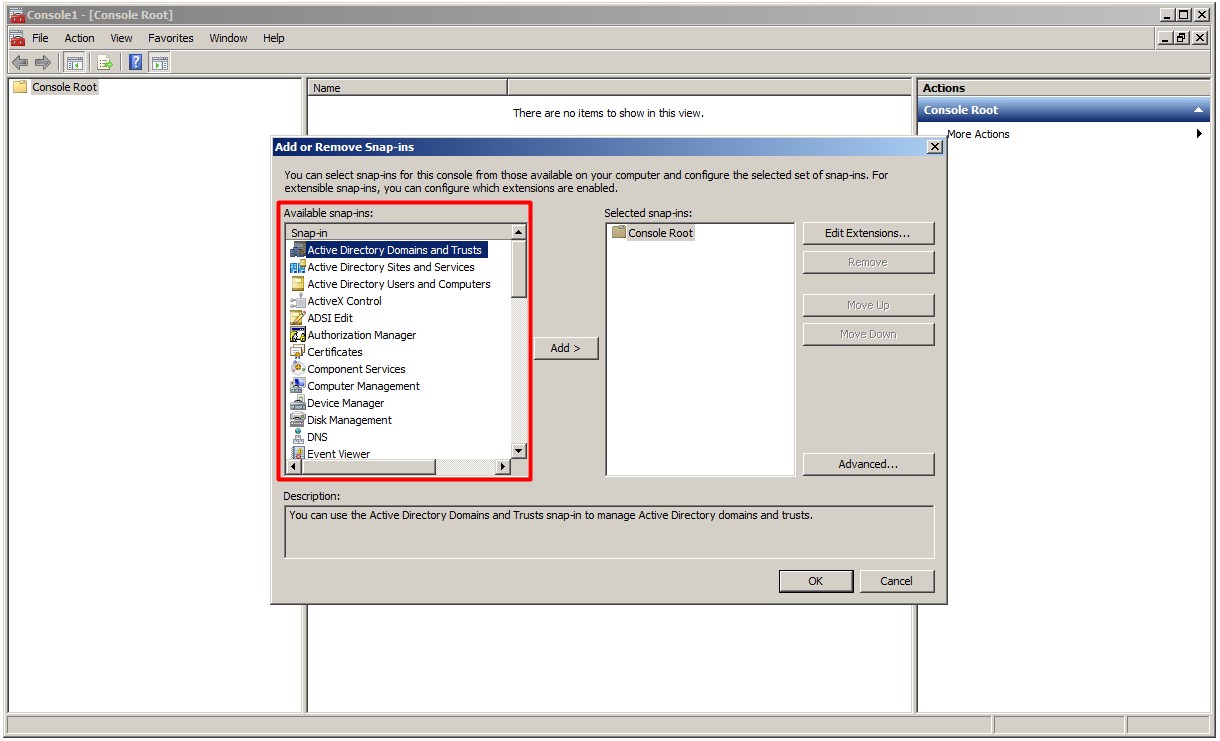Select Active Directory Sites and Services snap-in

tap(390, 267)
